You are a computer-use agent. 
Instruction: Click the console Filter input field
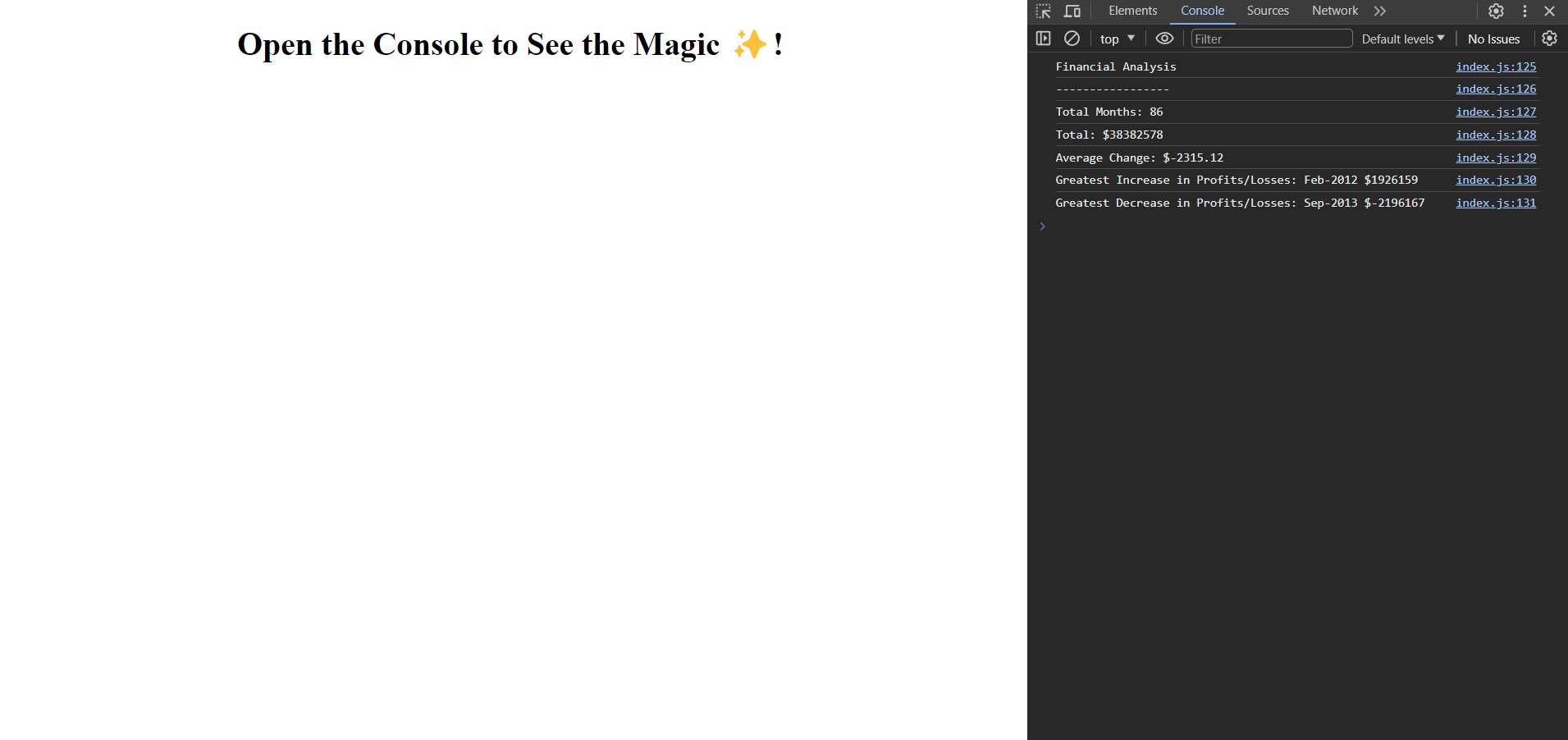[x=1271, y=39]
